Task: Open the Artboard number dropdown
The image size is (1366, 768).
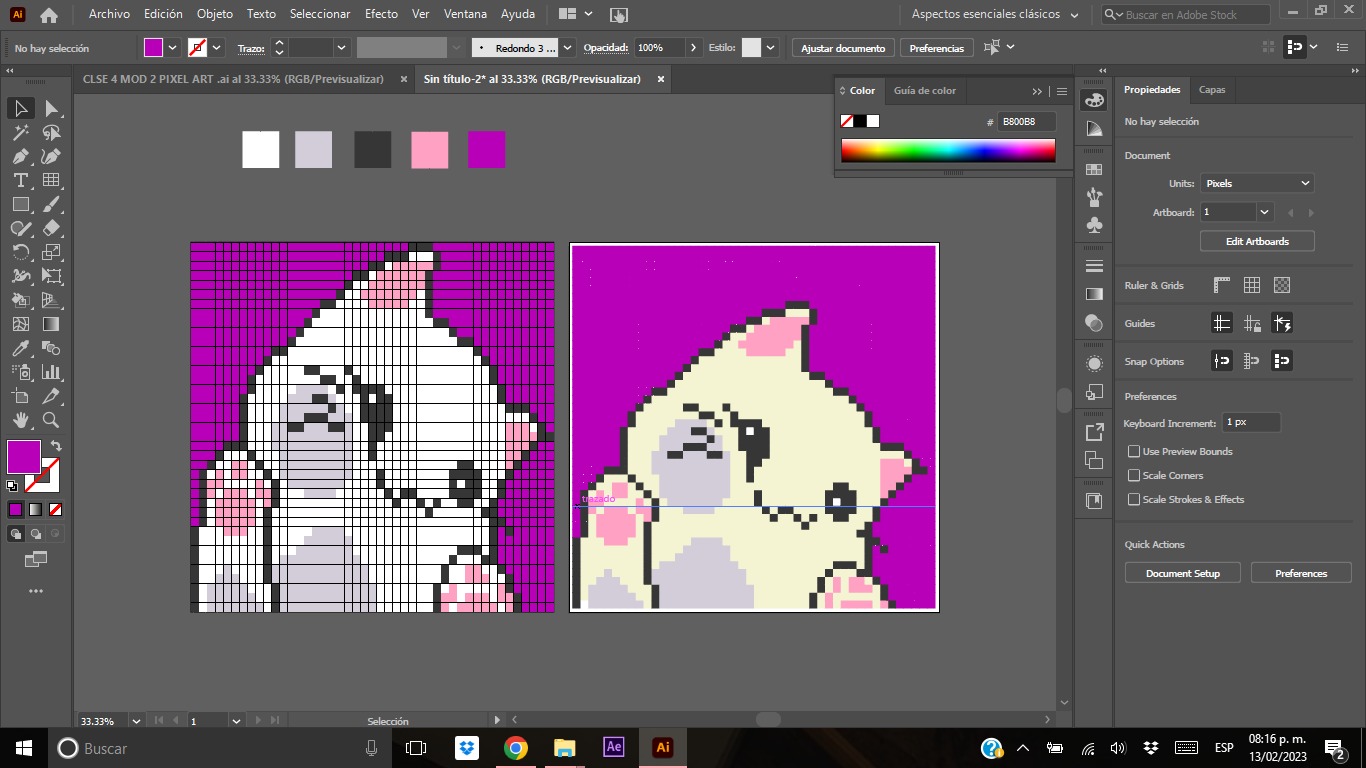Action: pyautogui.click(x=1265, y=212)
